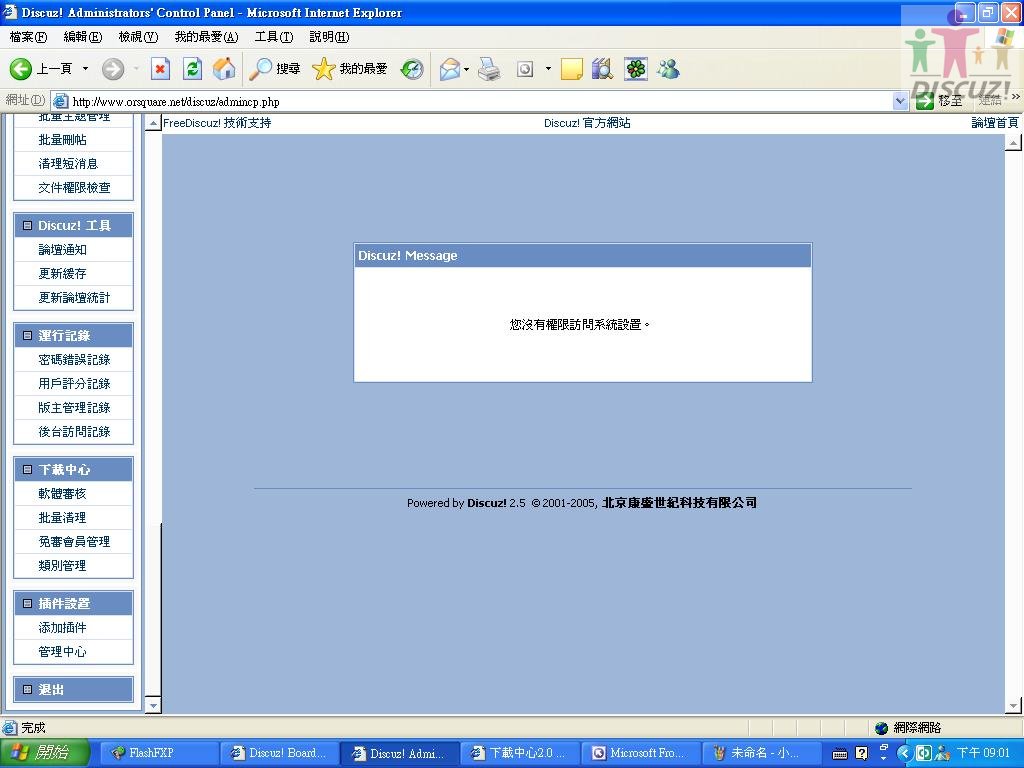Collapse the Discuz! 工具 section
The image size is (1024, 768).
tap(27, 225)
